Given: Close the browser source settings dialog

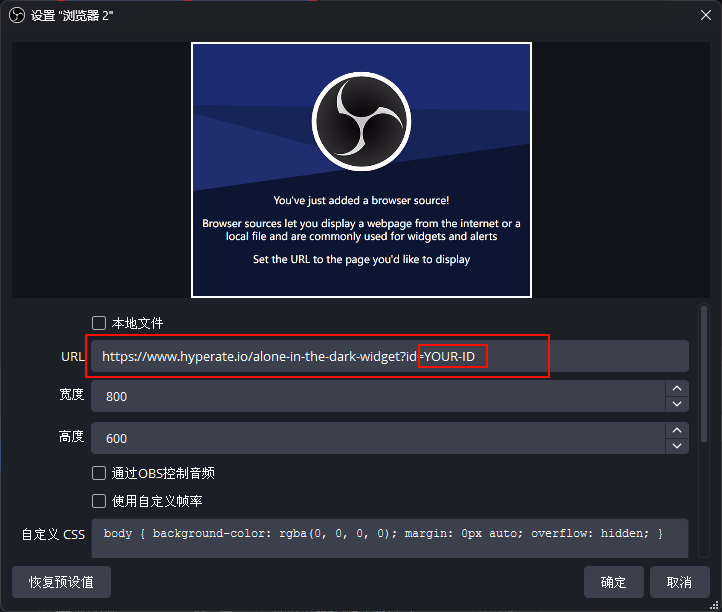Looking at the screenshot, I should tap(705, 15).
